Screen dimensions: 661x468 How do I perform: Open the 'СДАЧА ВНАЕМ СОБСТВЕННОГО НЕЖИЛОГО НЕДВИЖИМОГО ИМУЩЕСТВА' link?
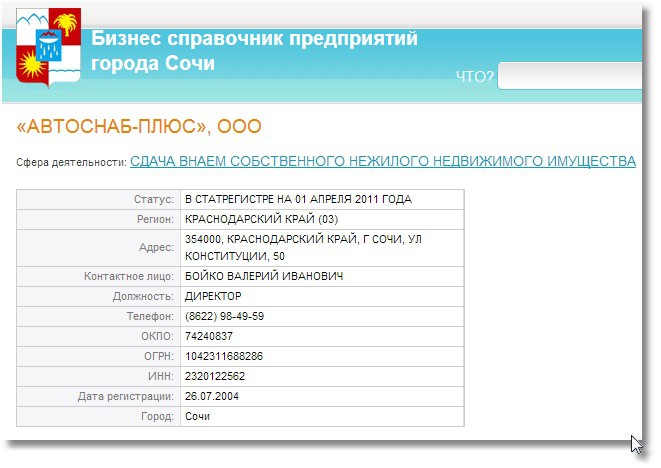pyautogui.click(x=382, y=161)
